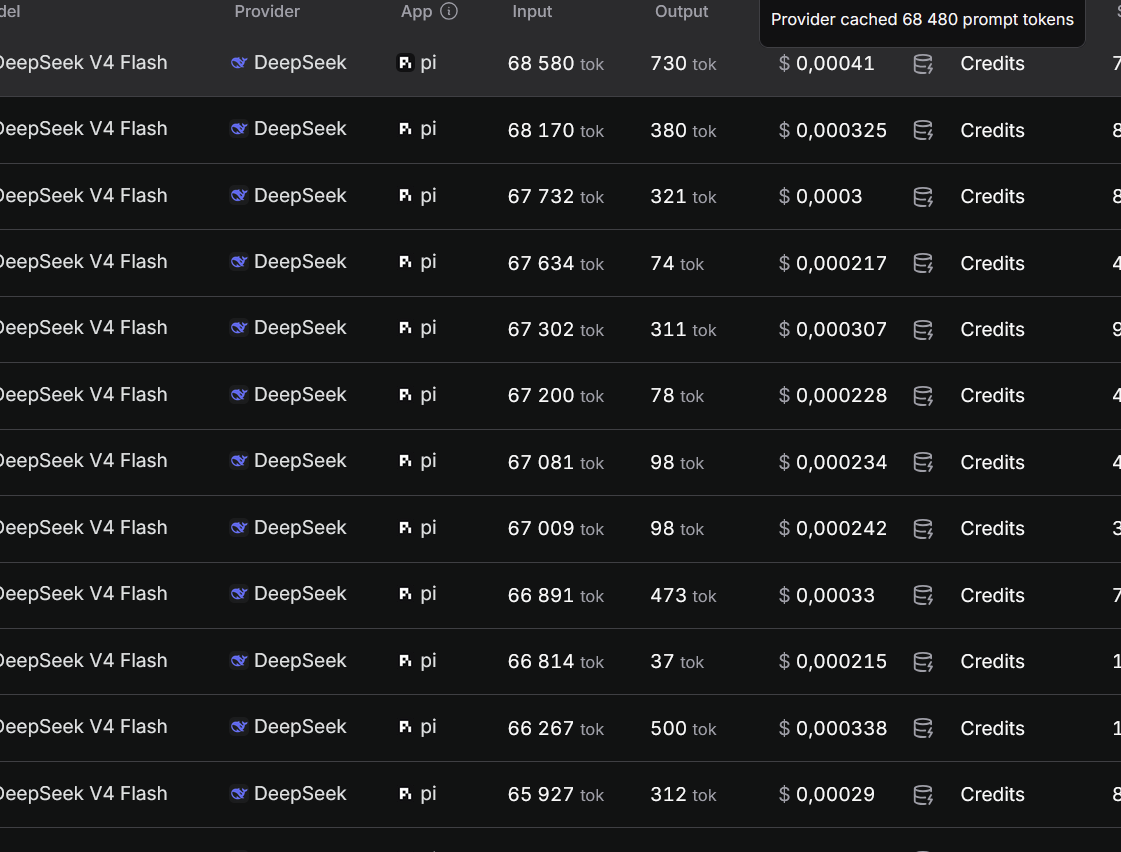
Task: Click DeepSeek whale logo in 66 891 tok row
Action: [x=239, y=593]
